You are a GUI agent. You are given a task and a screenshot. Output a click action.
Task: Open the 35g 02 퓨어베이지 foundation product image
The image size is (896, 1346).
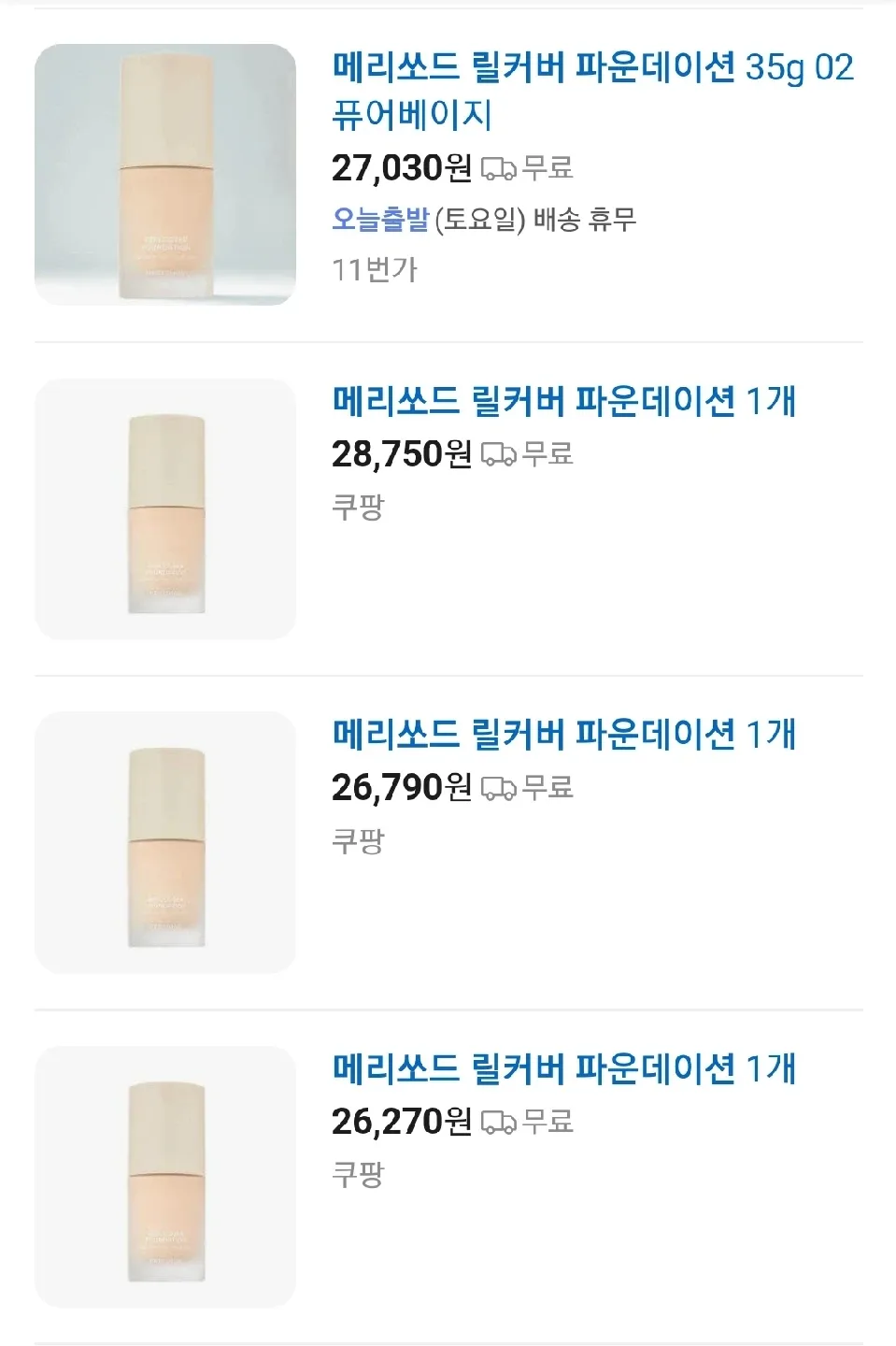(x=165, y=175)
